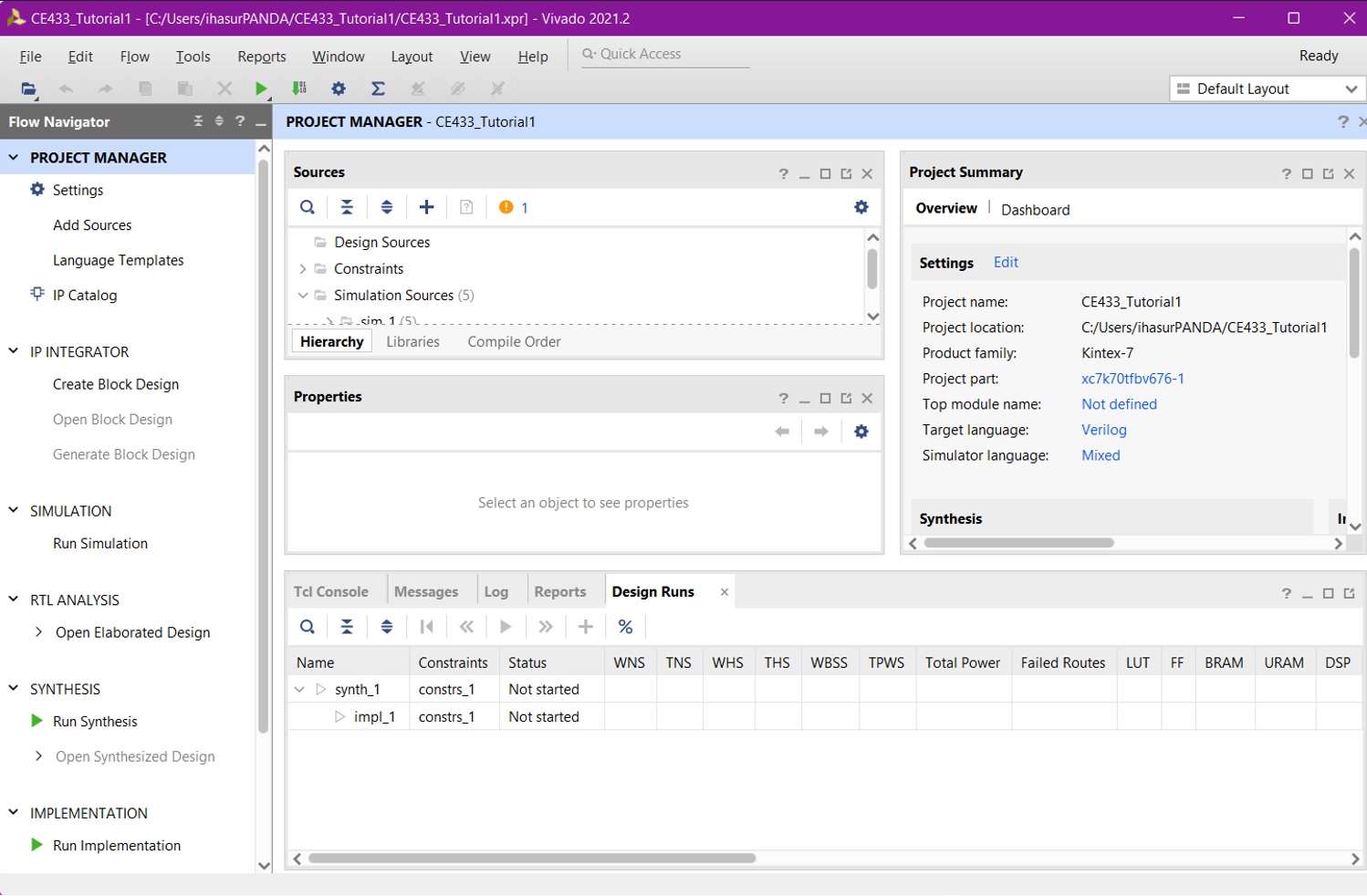Image resolution: width=1367 pixels, height=896 pixels.
Task: Switch to the Tcl Console tab
Action: pos(330,591)
